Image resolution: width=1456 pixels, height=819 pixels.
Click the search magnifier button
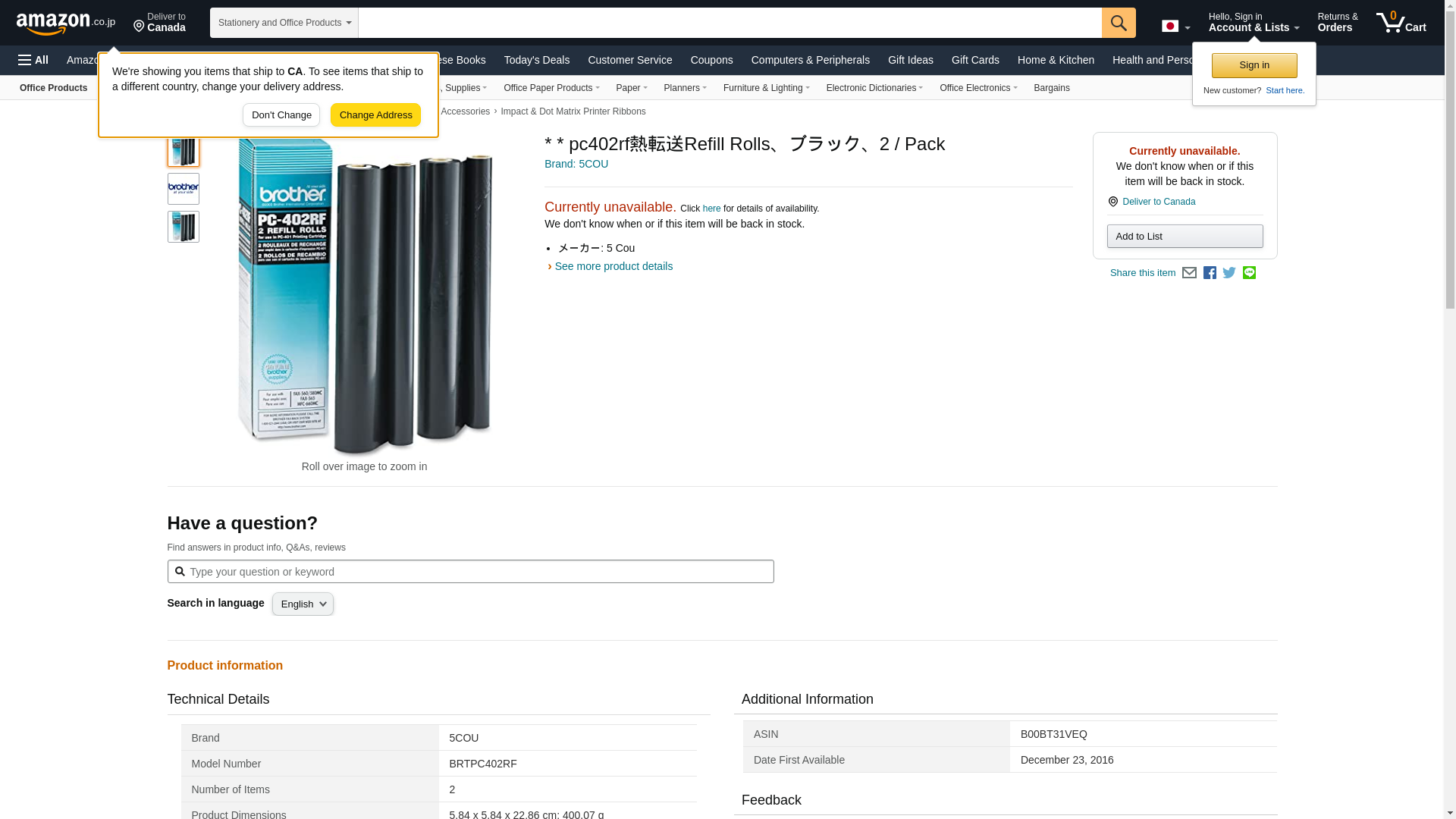click(1118, 23)
